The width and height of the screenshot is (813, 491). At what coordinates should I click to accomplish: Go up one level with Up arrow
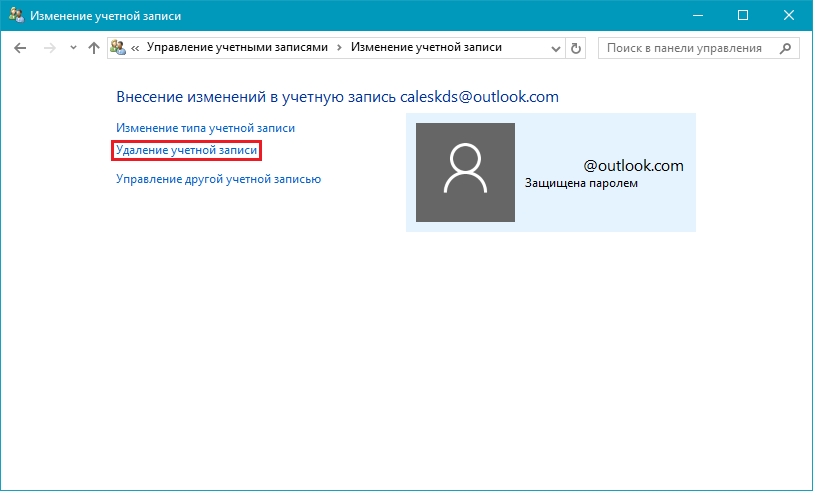93,48
